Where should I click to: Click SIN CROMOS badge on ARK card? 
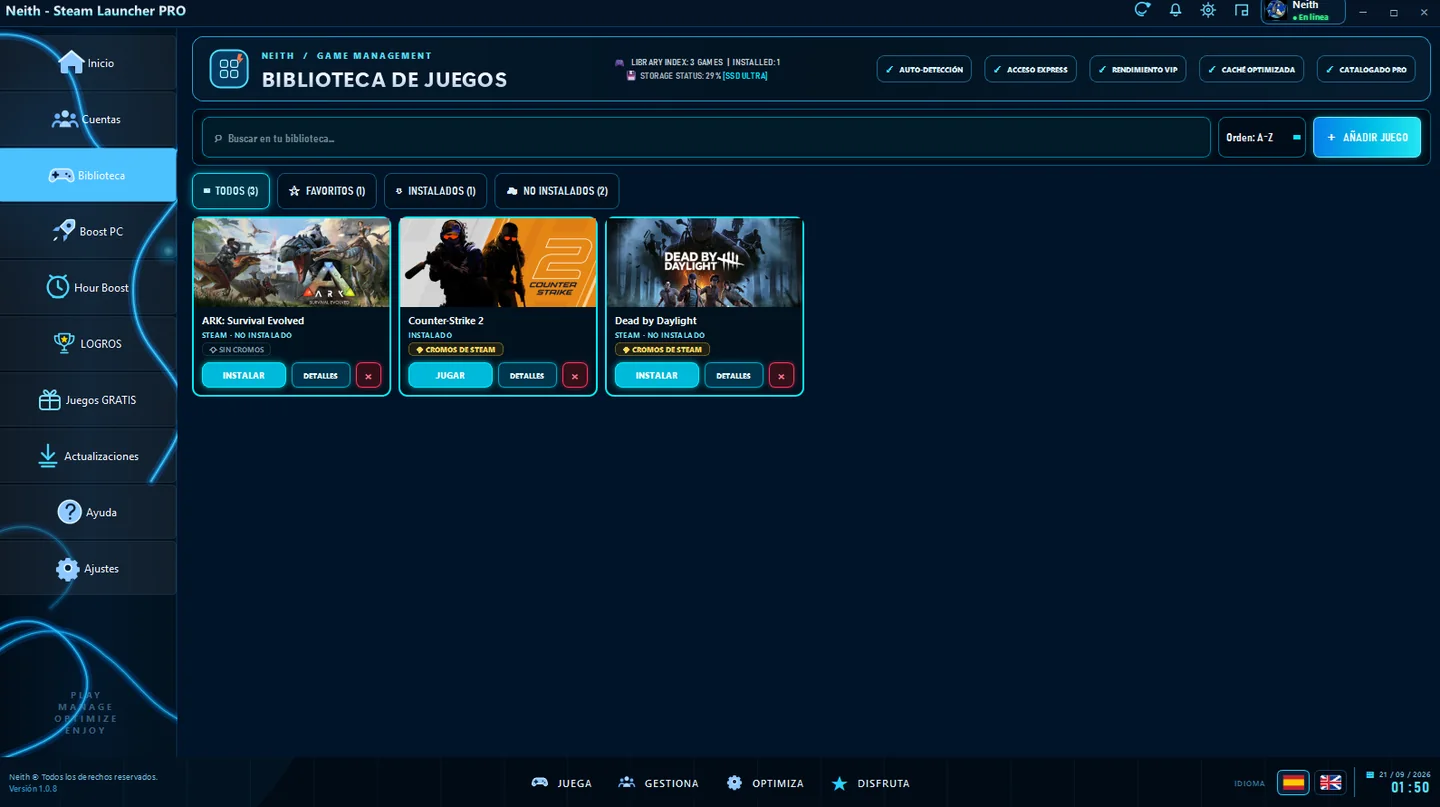236,350
